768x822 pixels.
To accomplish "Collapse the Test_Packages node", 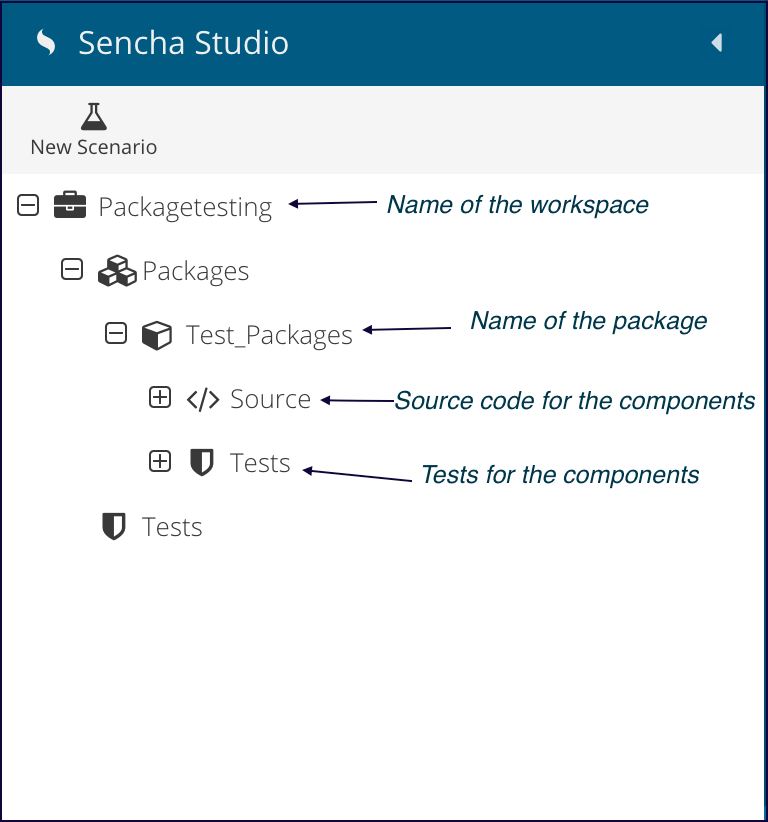I will point(116,333).
